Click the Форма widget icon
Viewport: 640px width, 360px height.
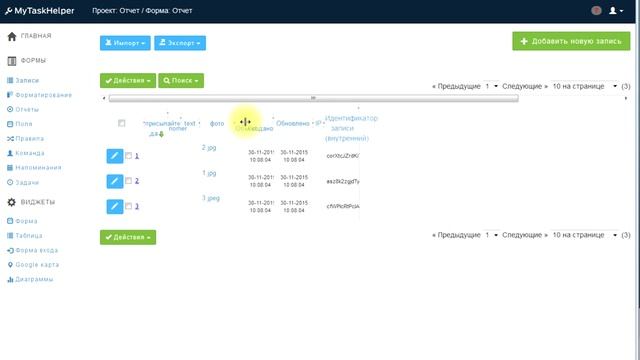pos(10,221)
